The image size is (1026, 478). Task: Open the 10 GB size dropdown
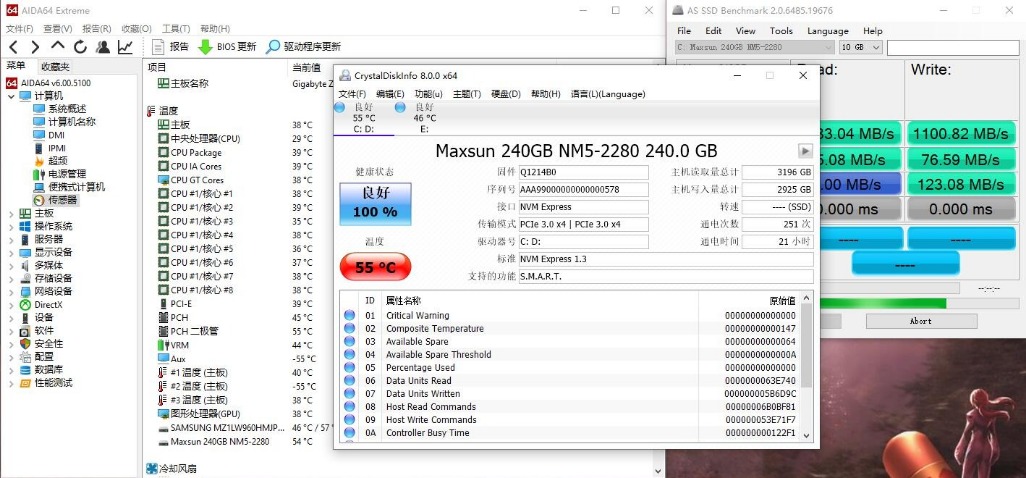(860, 47)
